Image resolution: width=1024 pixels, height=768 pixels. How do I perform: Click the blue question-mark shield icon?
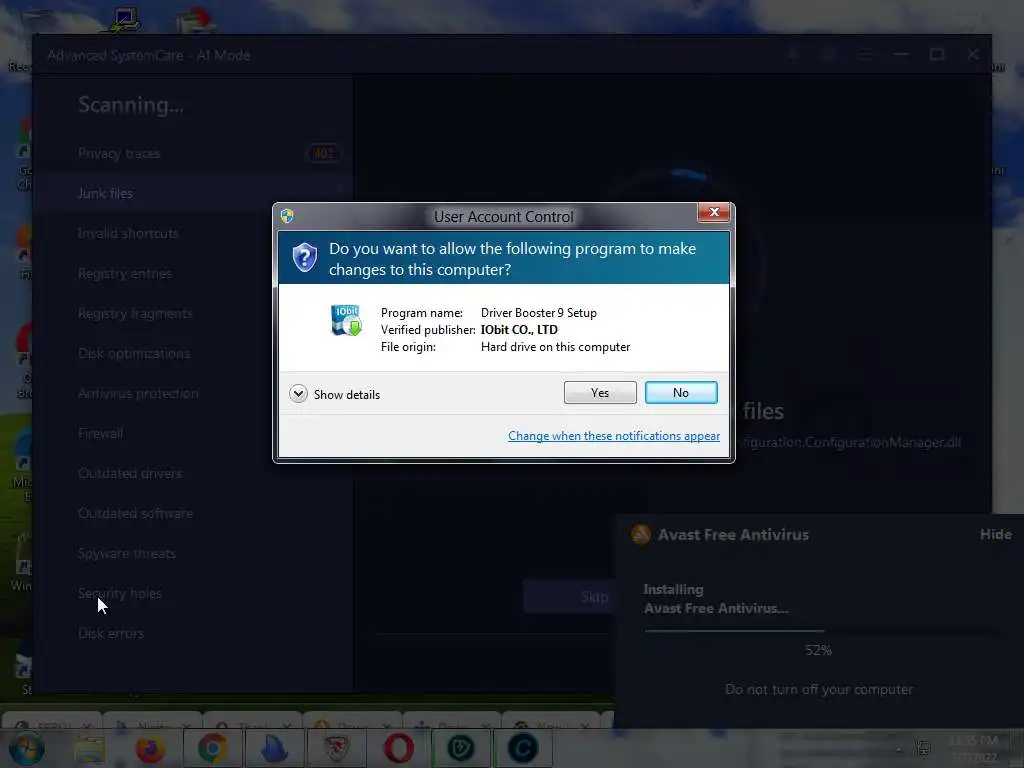click(x=304, y=258)
